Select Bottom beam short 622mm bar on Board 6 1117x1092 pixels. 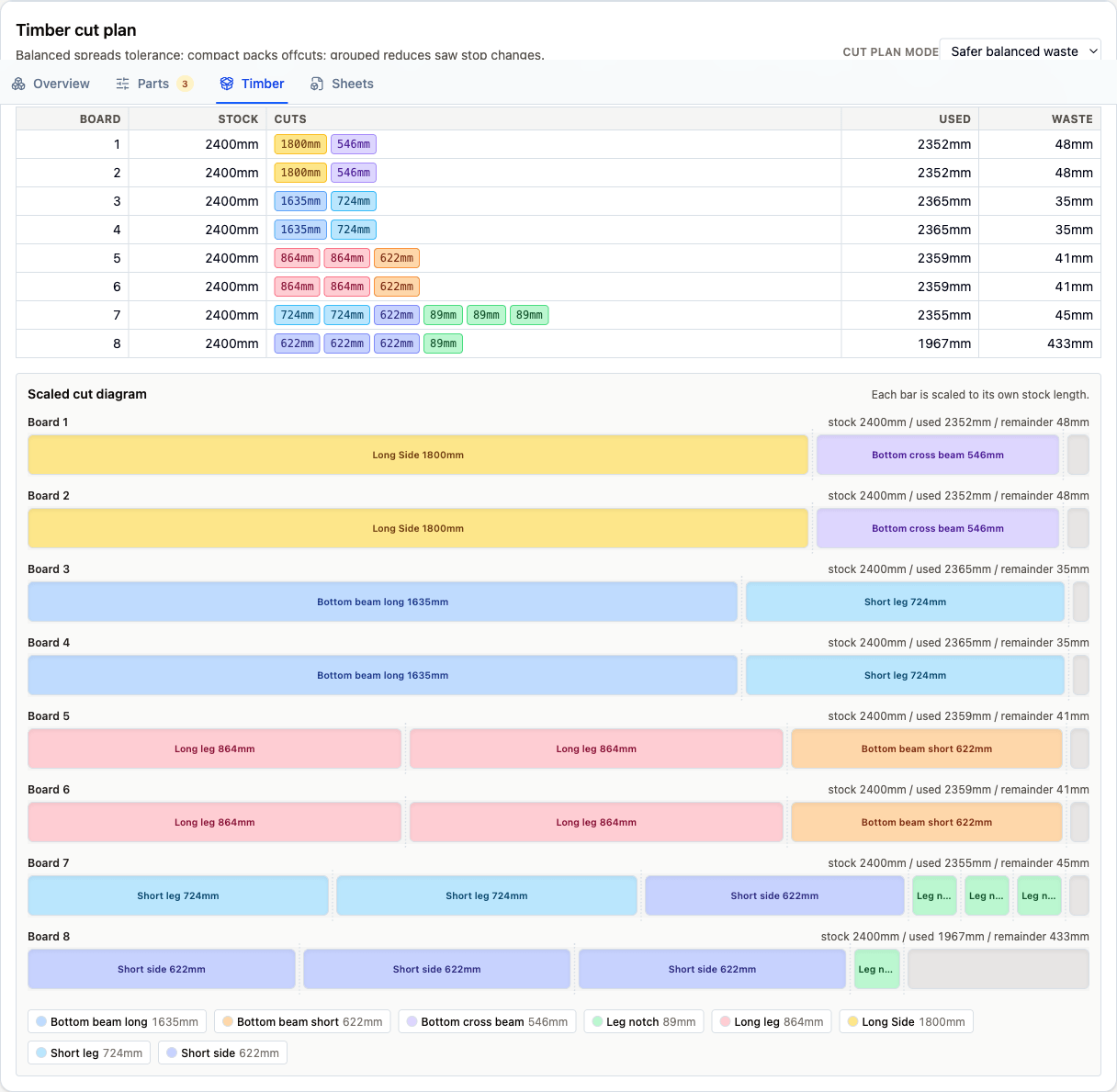pyautogui.click(x=927, y=822)
